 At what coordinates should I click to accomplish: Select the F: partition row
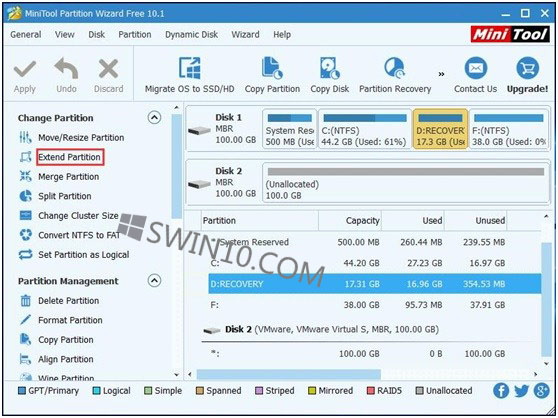(374, 305)
